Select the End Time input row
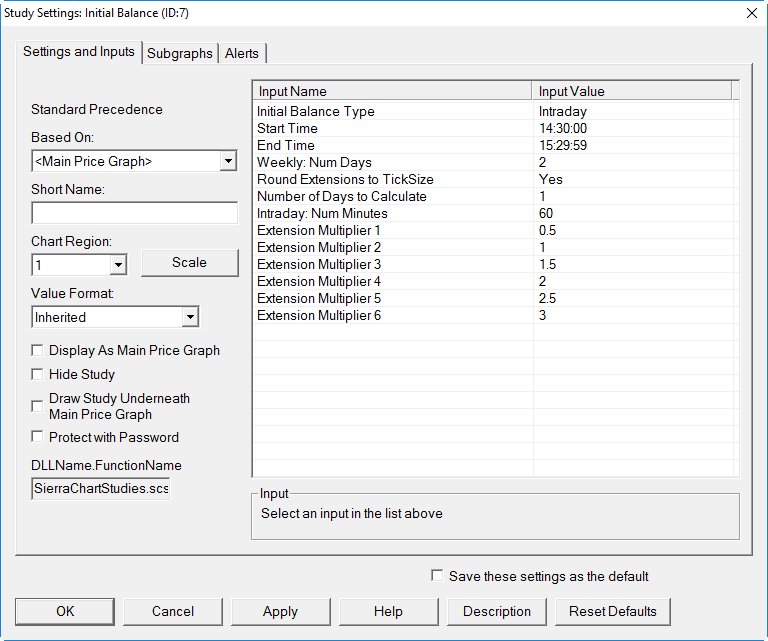768x641 pixels. tap(494, 145)
